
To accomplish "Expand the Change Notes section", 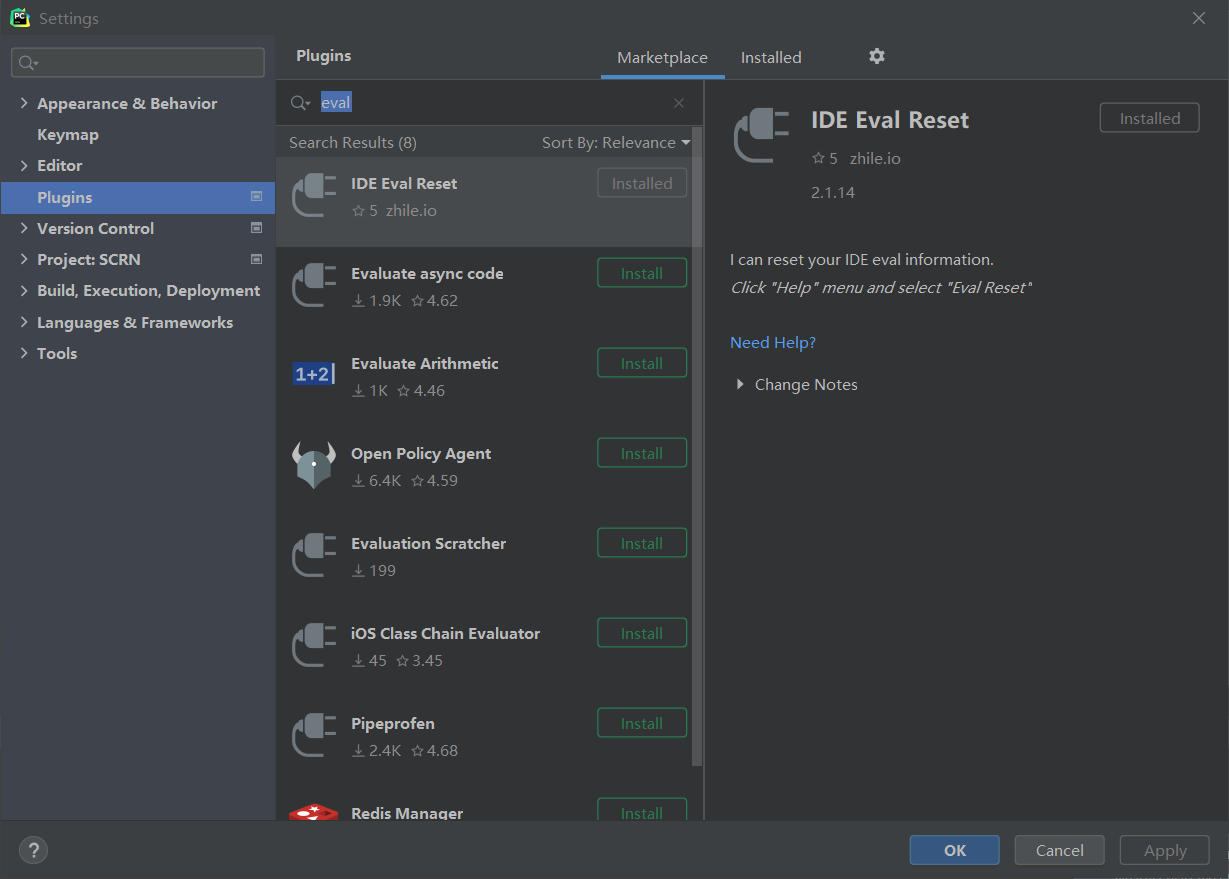I will [x=740, y=384].
